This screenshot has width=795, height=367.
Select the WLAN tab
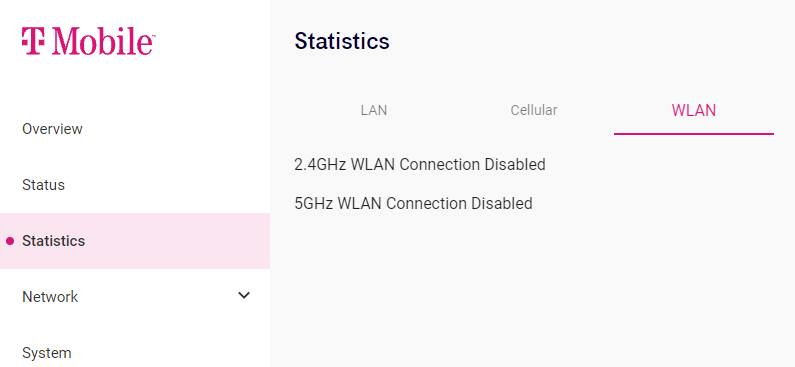694,110
